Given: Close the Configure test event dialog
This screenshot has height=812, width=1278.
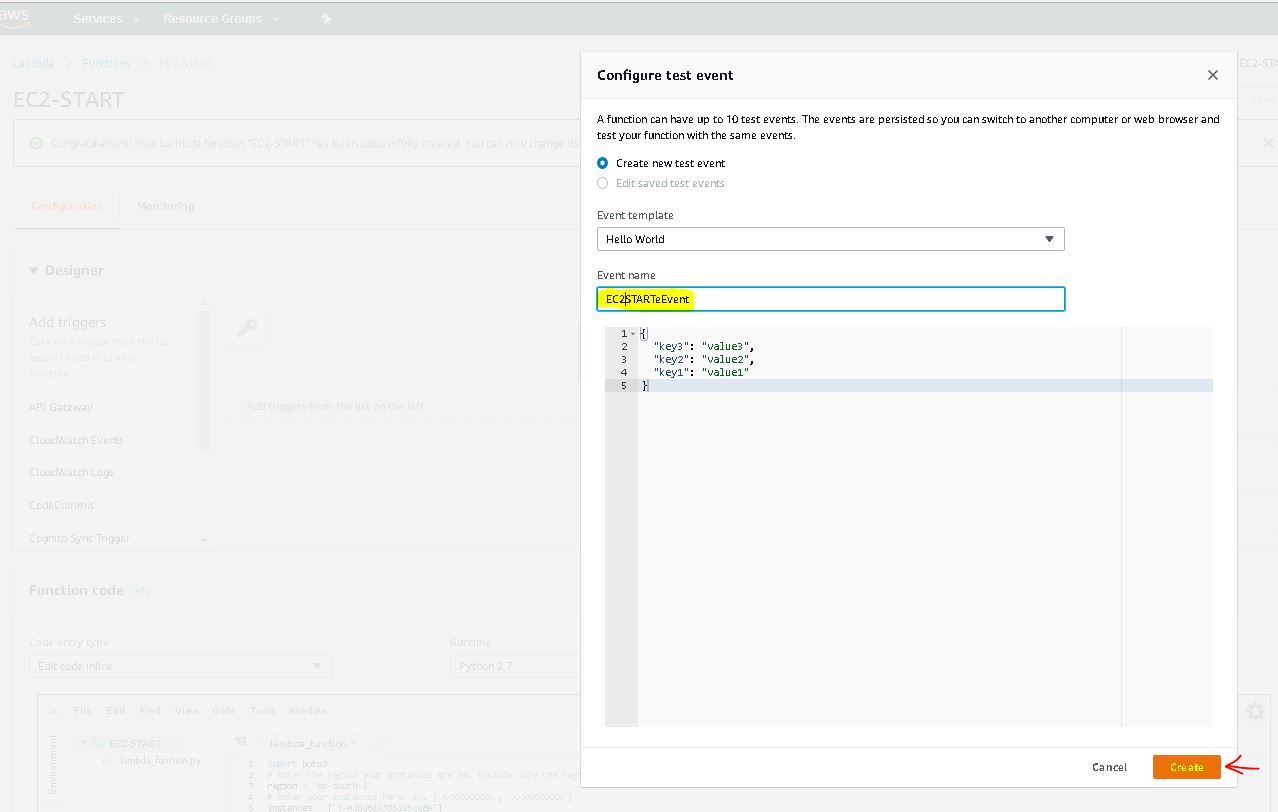Looking at the screenshot, I should tap(1212, 75).
